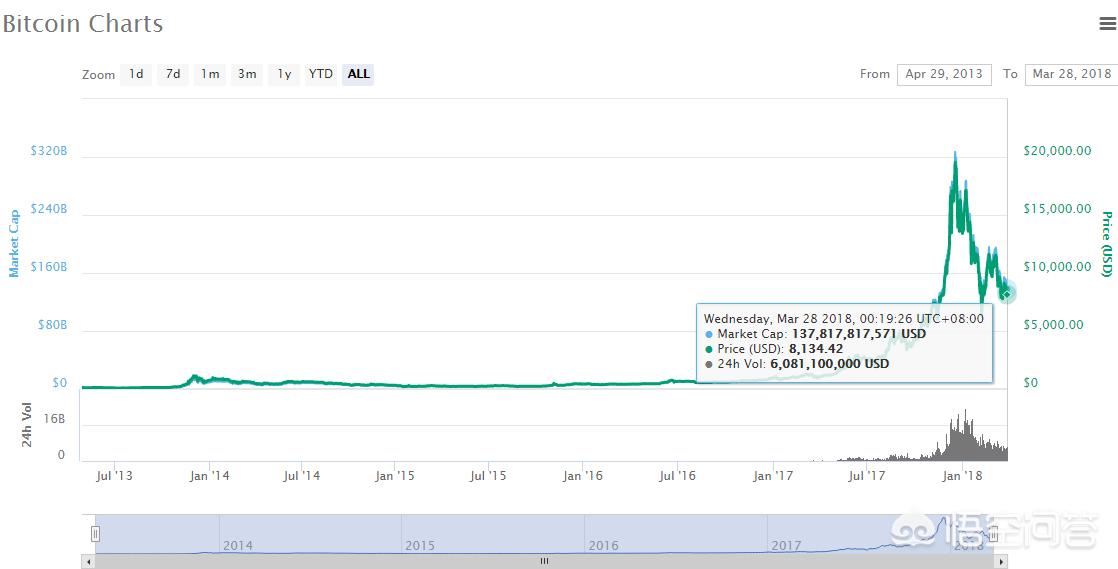Set zoom range to 1m
Image resolution: width=1118 pixels, height=569 pixels.
pyautogui.click(x=210, y=74)
